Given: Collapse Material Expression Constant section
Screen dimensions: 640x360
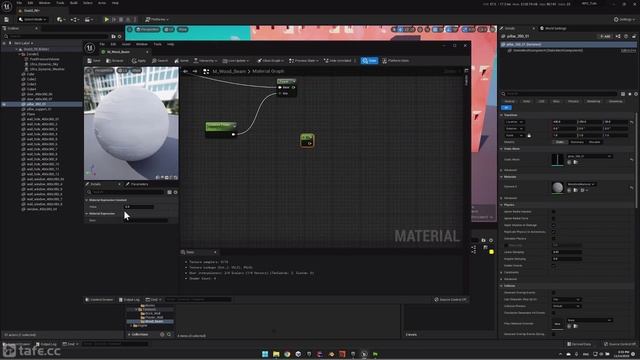Looking at the screenshot, I should click(87, 200).
